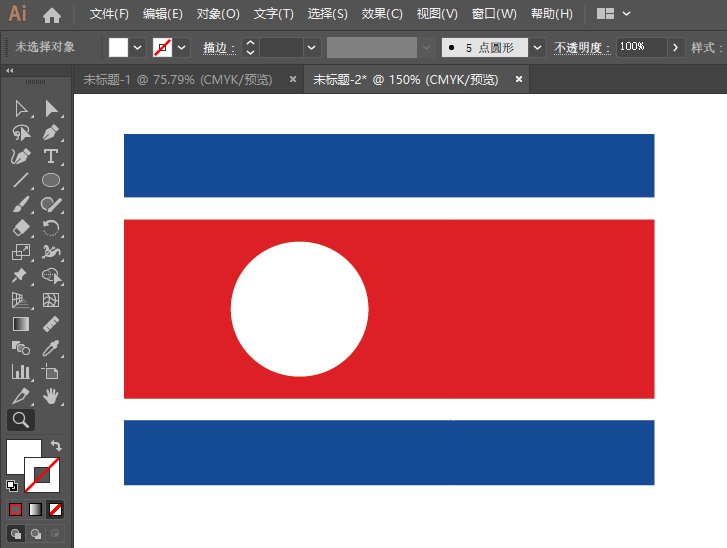The height and width of the screenshot is (548, 727).
Task: Enable Draw Inside mode
Action: [55, 534]
